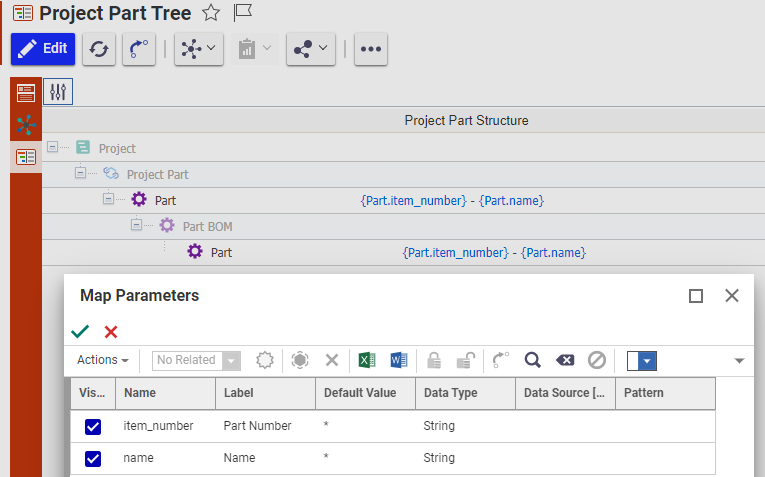
Task: Open the tree parameters sliders icon
Action: pos(58,92)
